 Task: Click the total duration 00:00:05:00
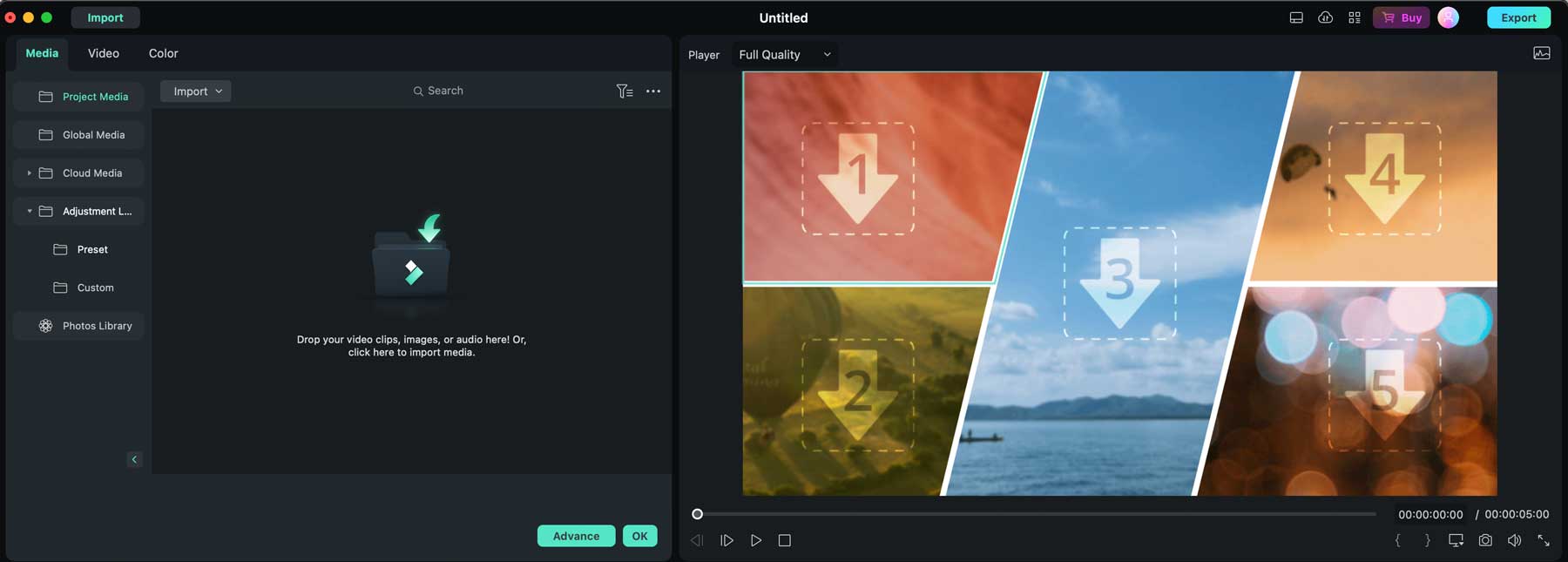tap(1517, 514)
